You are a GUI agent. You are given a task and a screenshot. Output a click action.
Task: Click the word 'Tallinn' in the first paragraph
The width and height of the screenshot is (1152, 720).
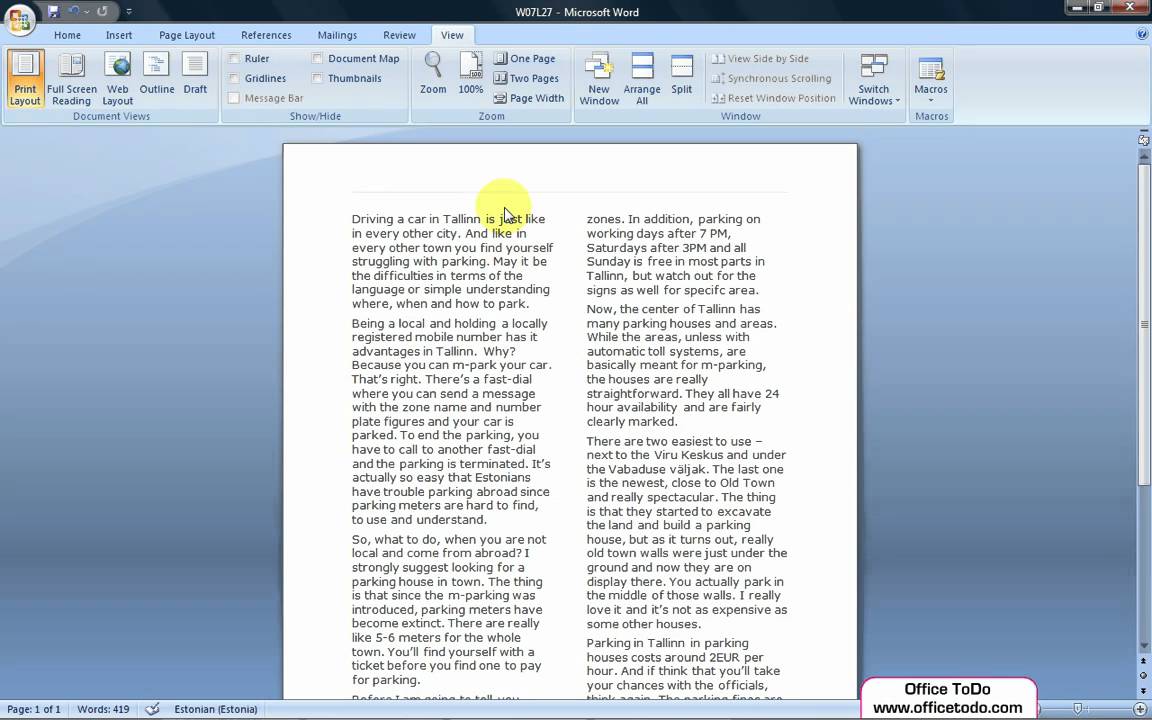tap(461, 219)
